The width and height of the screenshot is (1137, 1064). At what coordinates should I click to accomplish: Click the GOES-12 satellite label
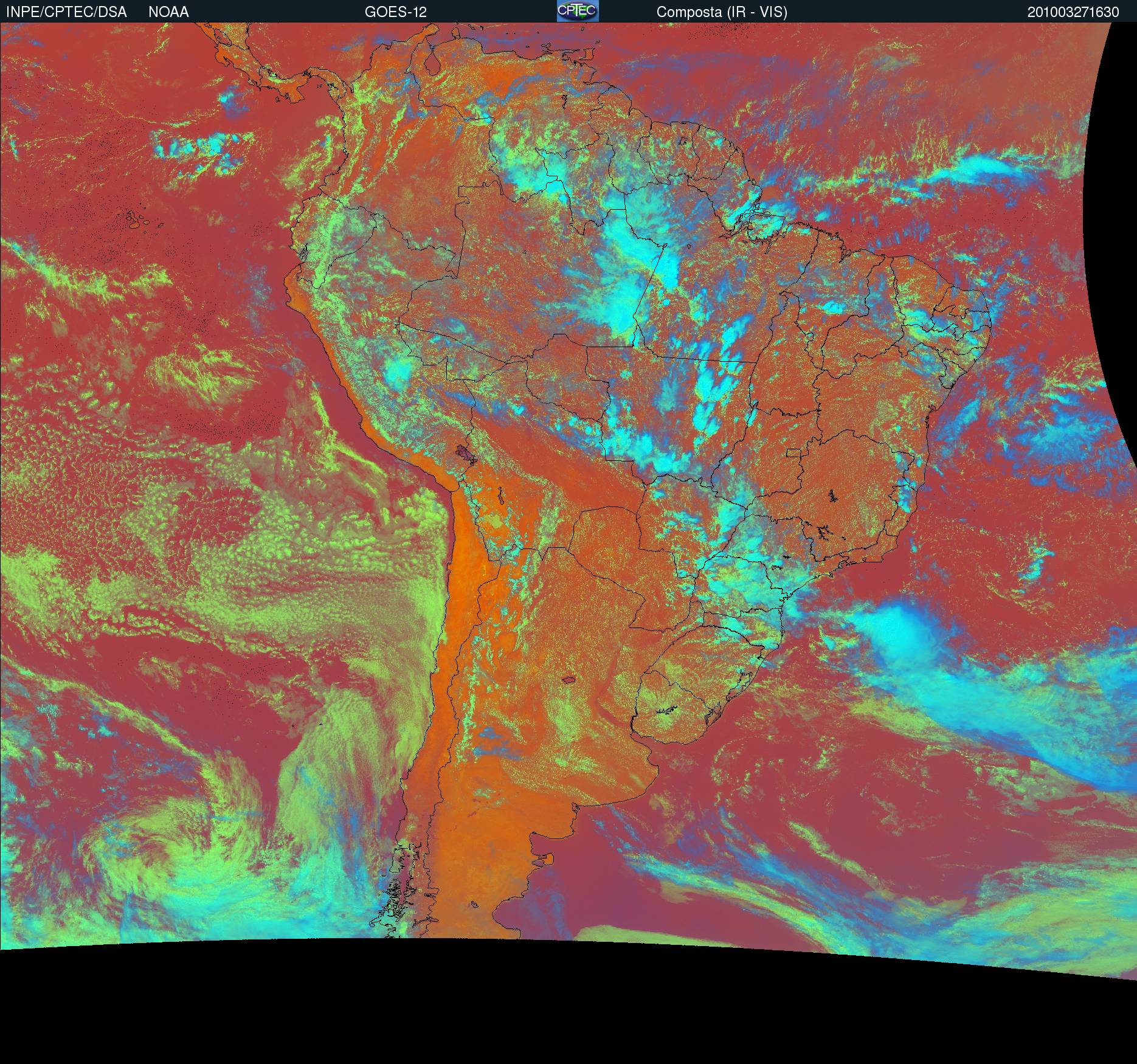(x=396, y=12)
